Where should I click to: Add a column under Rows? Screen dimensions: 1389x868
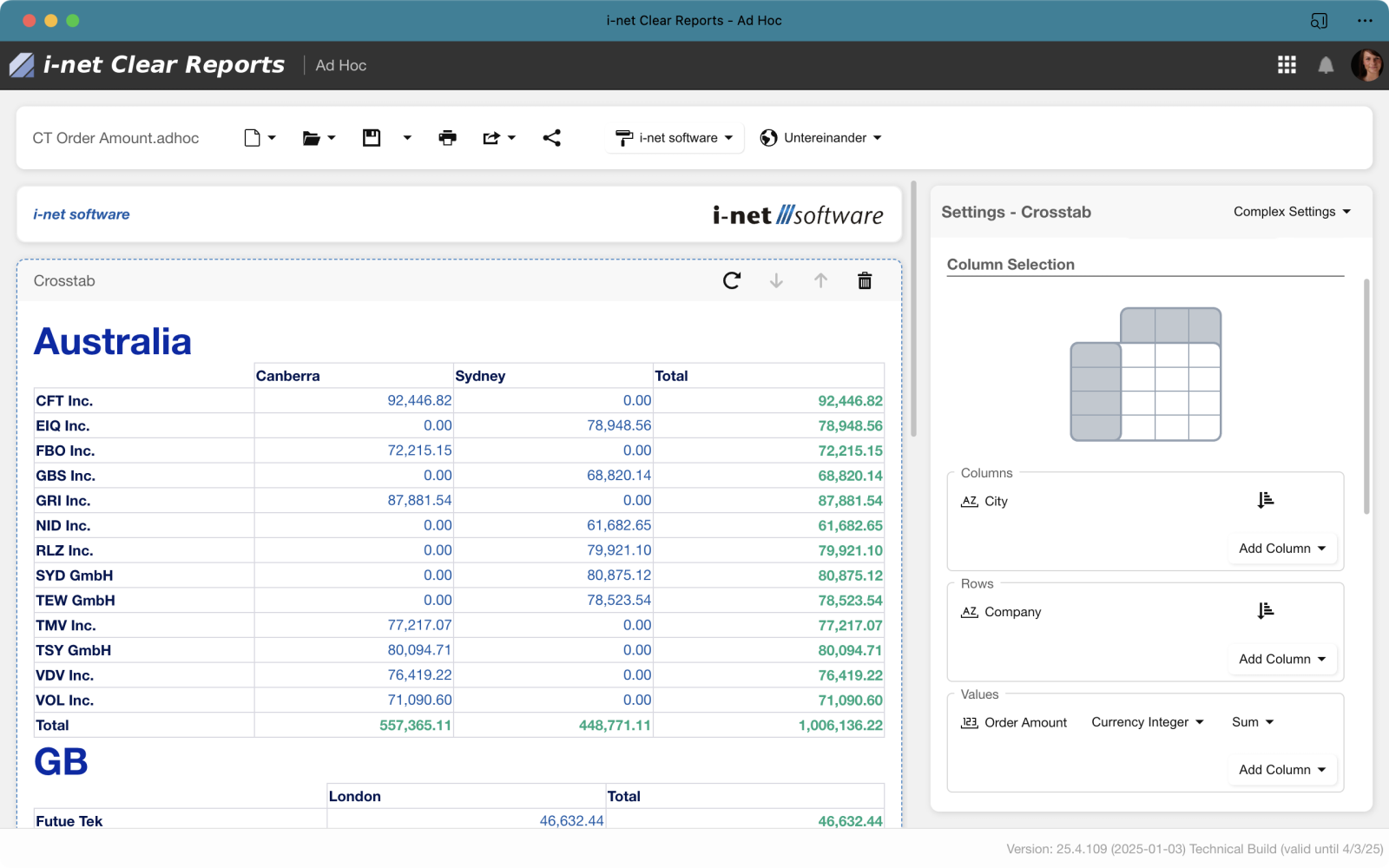click(1282, 659)
